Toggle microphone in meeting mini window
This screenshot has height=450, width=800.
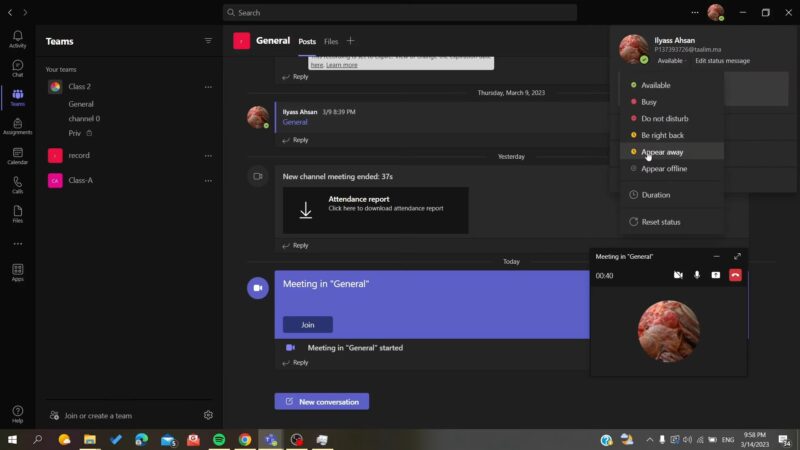click(697, 275)
